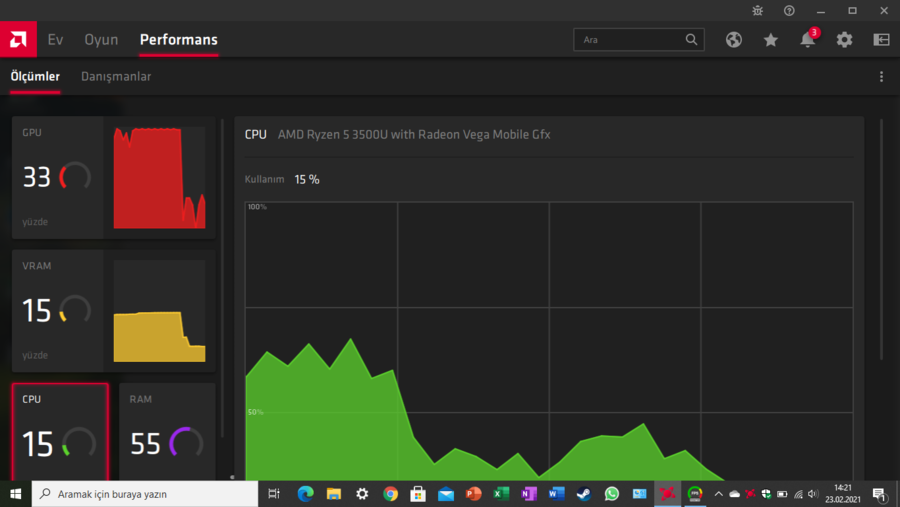
Task: Click the Ara search field
Action: click(638, 40)
